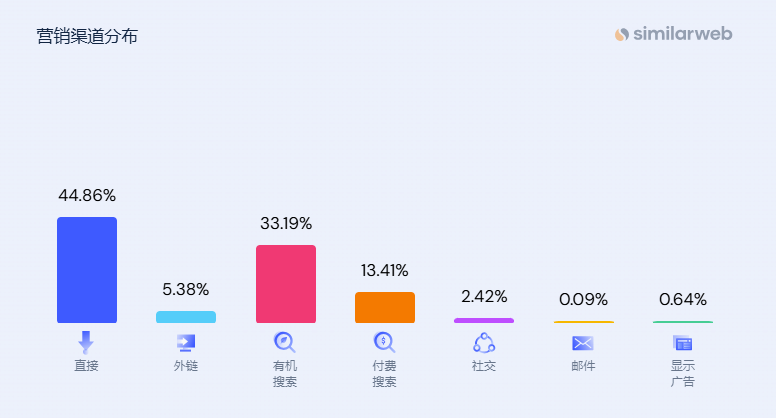Select the orange Paid Search bar
This screenshot has width=776, height=418.
point(385,307)
